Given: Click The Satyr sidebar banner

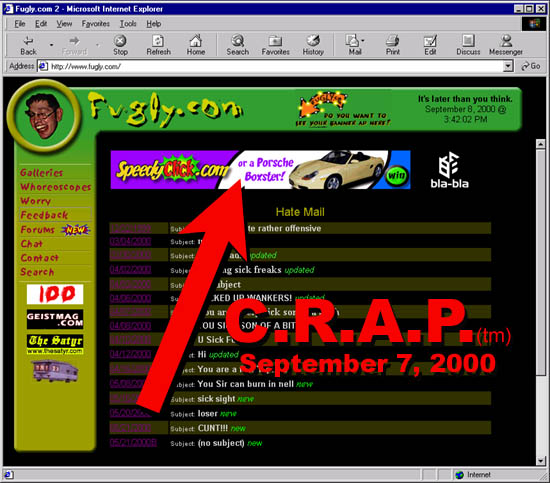Looking at the screenshot, I should click(55, 344).
